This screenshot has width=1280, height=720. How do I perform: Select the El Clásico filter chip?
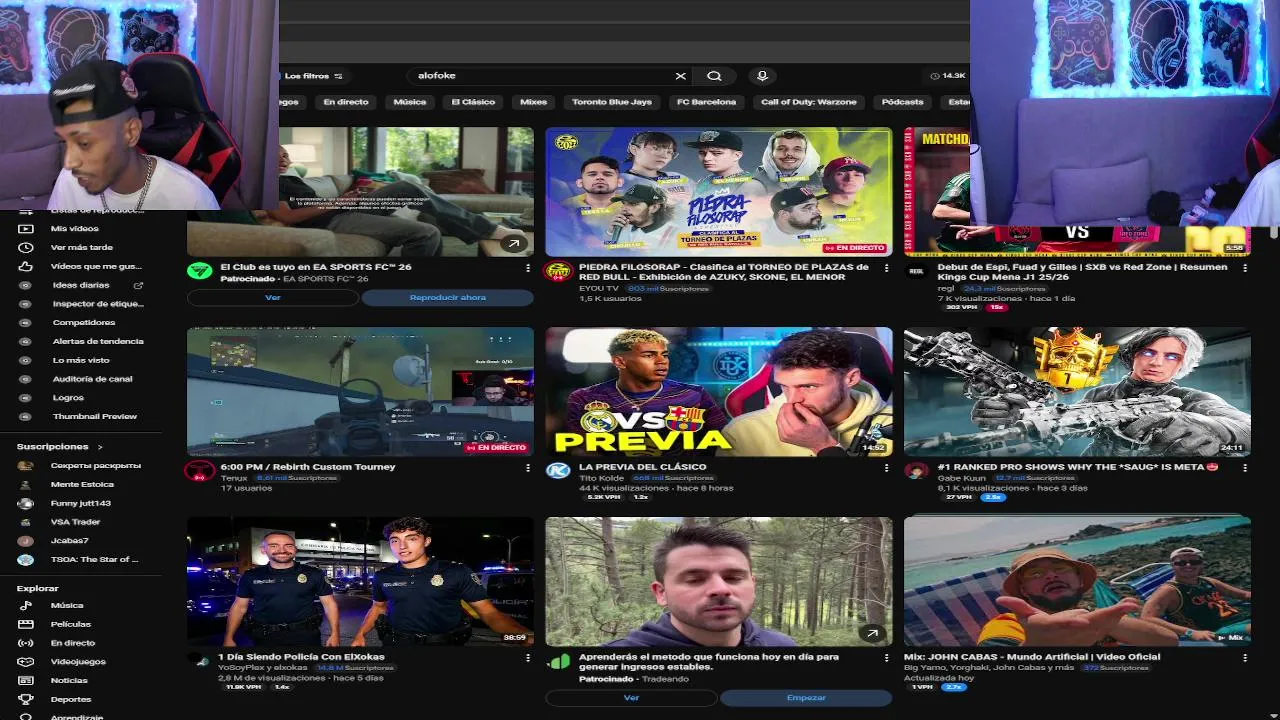[x=473, y=102]
